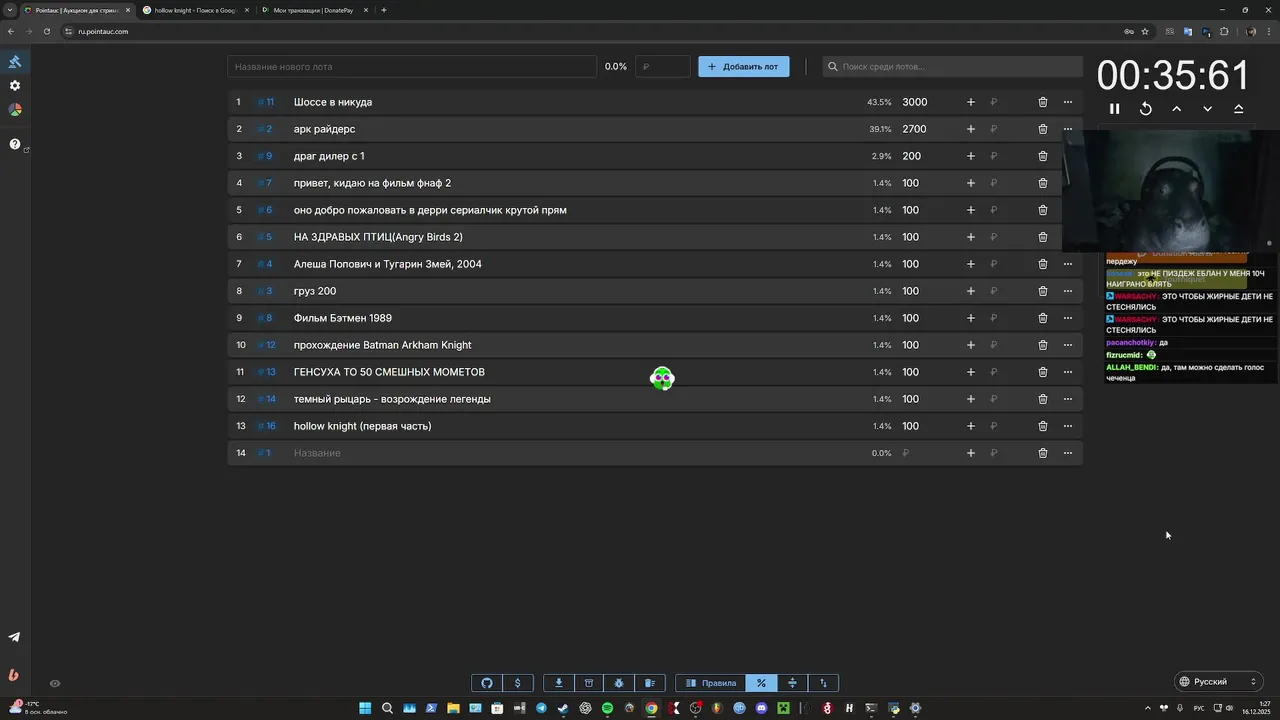Toggle the eye visibility icon bottom-left
The image size is (1280, 720).
click(x=55, y=684)
